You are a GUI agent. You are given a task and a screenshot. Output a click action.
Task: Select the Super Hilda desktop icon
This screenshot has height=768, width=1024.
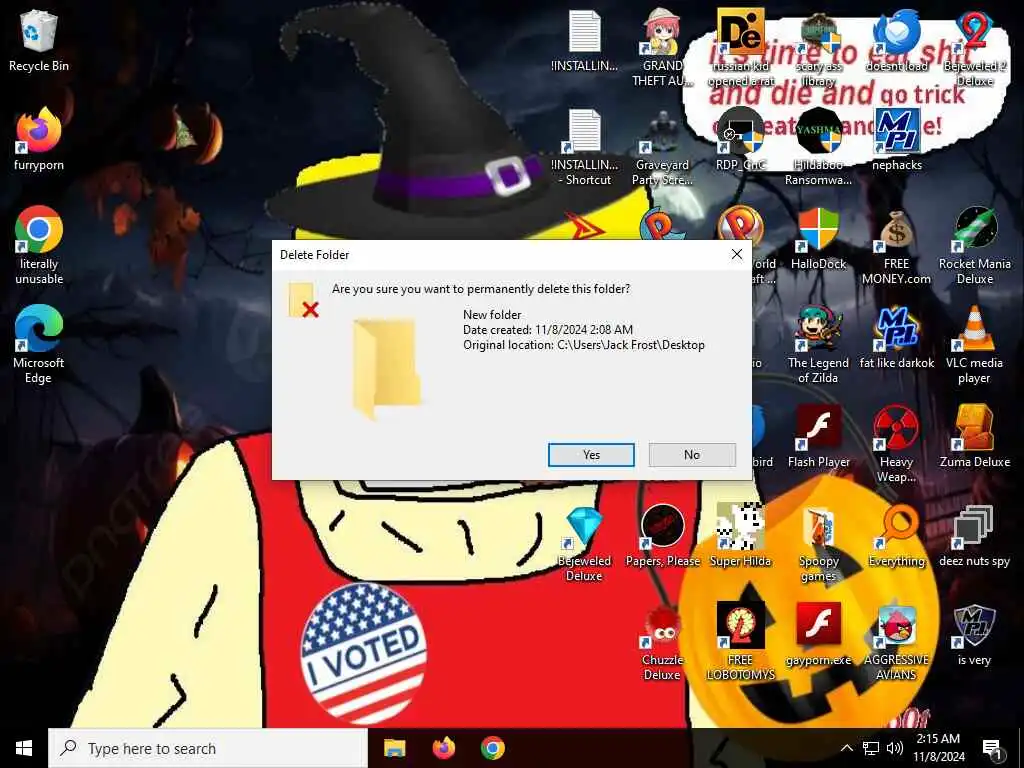click(x=741, y=536)
